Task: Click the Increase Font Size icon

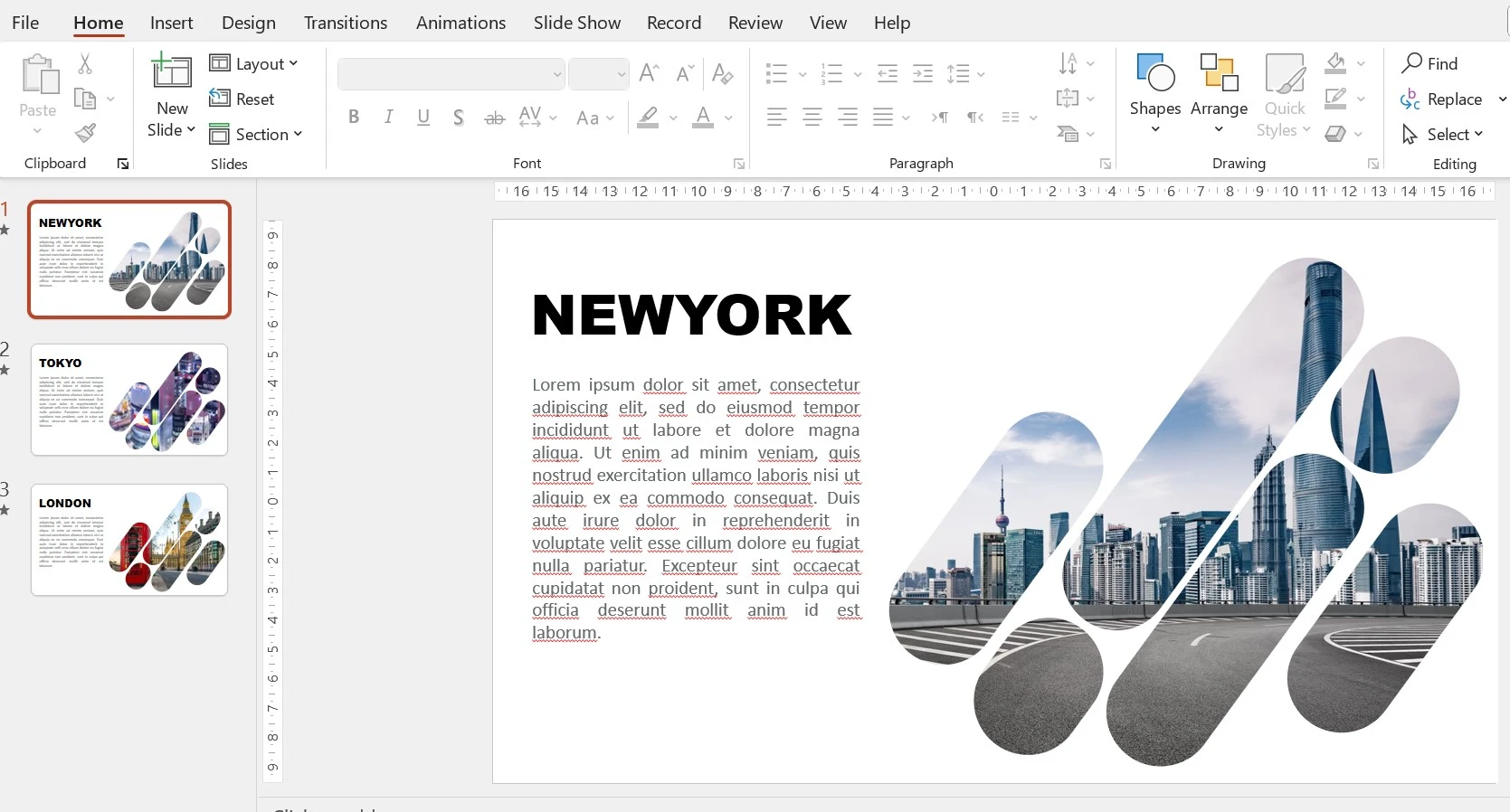Action: (x=649, y=73)
